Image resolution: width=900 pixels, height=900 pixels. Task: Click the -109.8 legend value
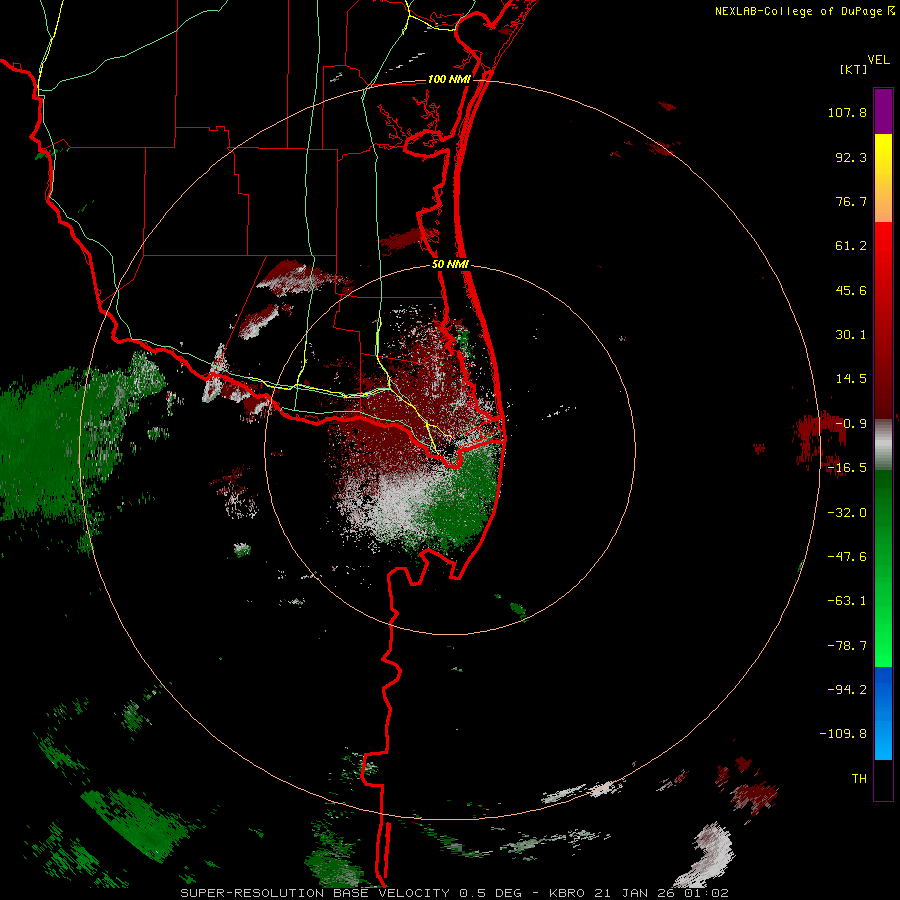tap(843, 734)
